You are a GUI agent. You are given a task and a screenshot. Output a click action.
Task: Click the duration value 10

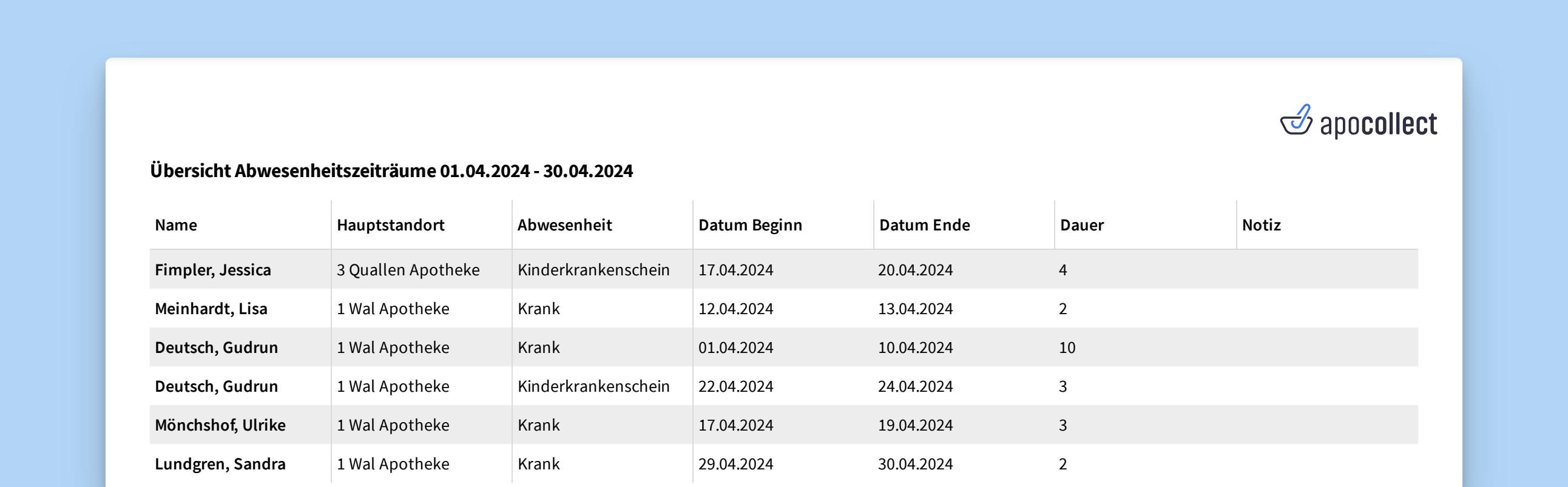[x=1067, y=348]
